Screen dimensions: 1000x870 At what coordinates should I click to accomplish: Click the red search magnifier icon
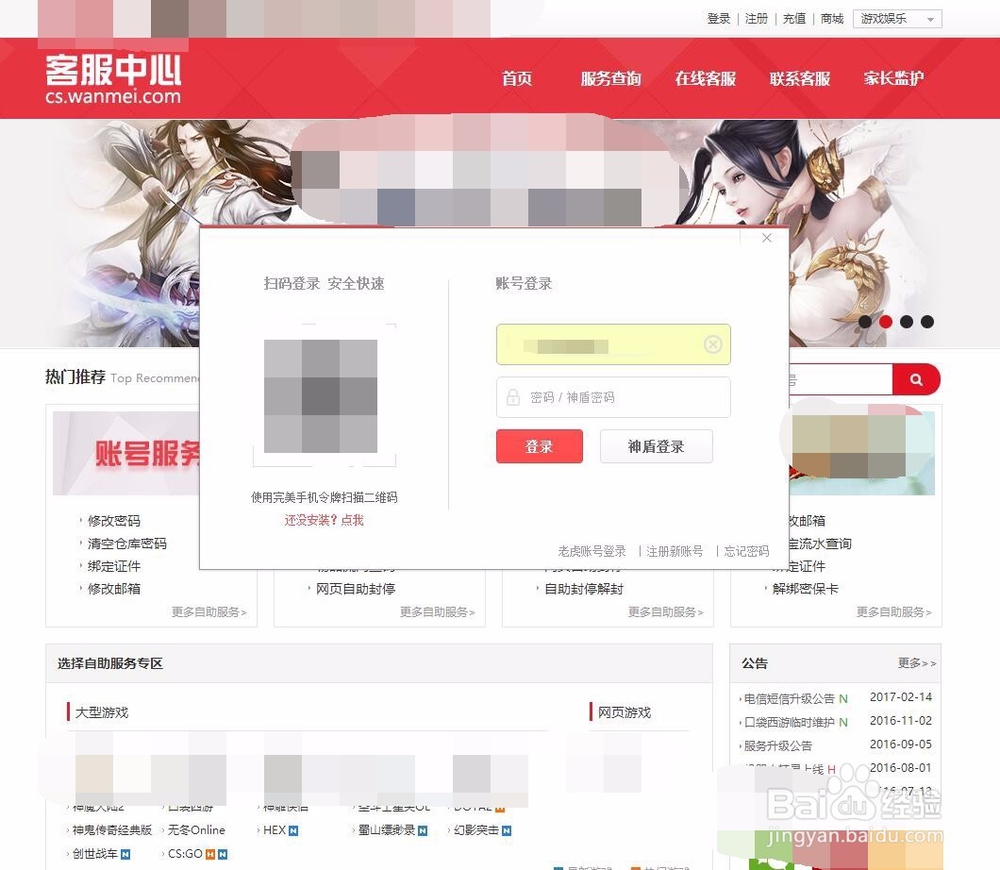(917, 380)
